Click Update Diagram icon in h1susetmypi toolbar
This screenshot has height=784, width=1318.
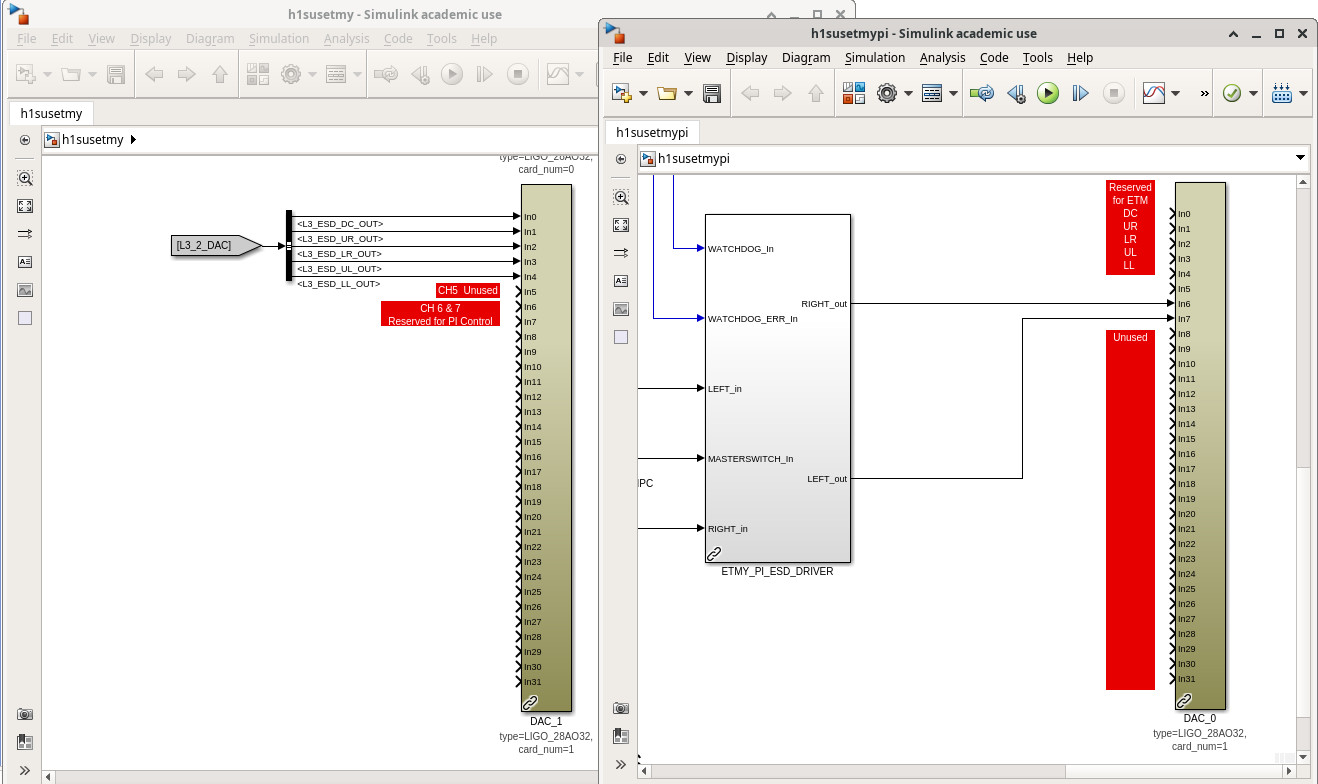982,93
